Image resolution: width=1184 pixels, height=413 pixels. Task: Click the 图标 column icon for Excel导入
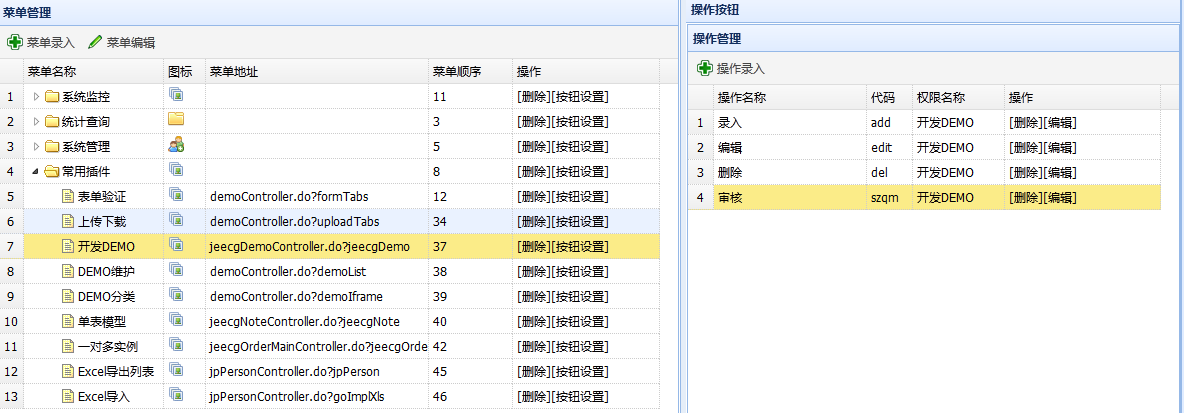pos(176,394)
